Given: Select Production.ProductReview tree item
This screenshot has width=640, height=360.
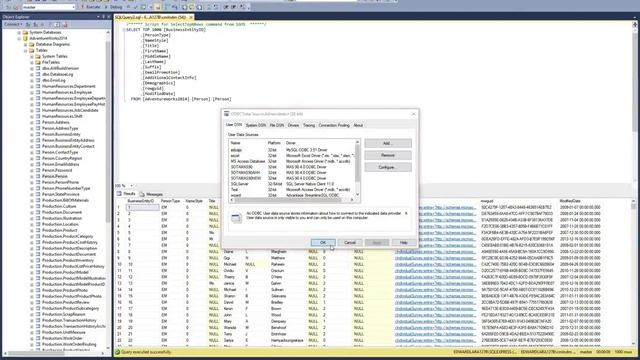Looking at the screenshot, I should (x=66, y=302).
